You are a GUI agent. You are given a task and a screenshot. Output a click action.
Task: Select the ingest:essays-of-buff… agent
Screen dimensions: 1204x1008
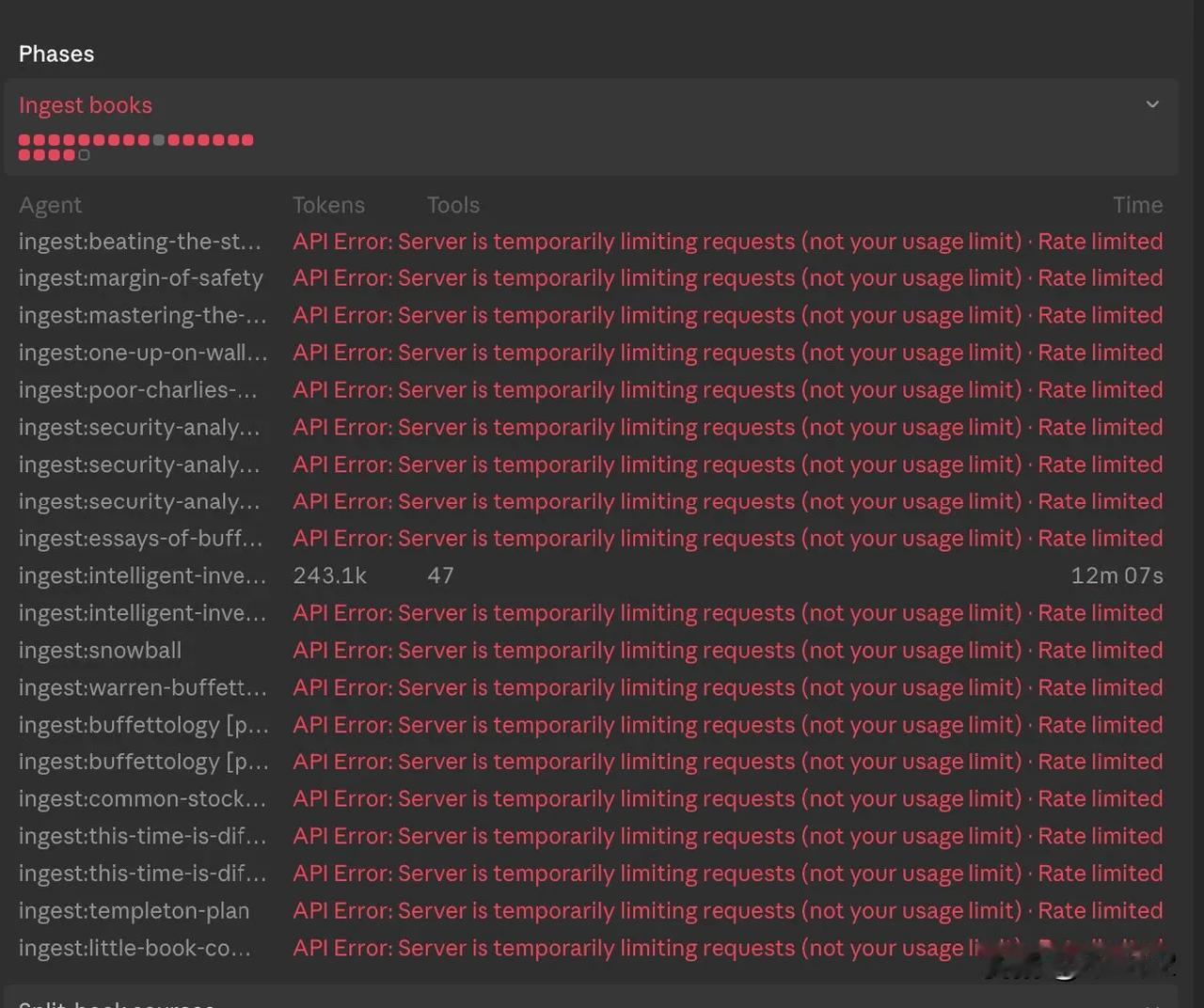[x=141, y=539]
